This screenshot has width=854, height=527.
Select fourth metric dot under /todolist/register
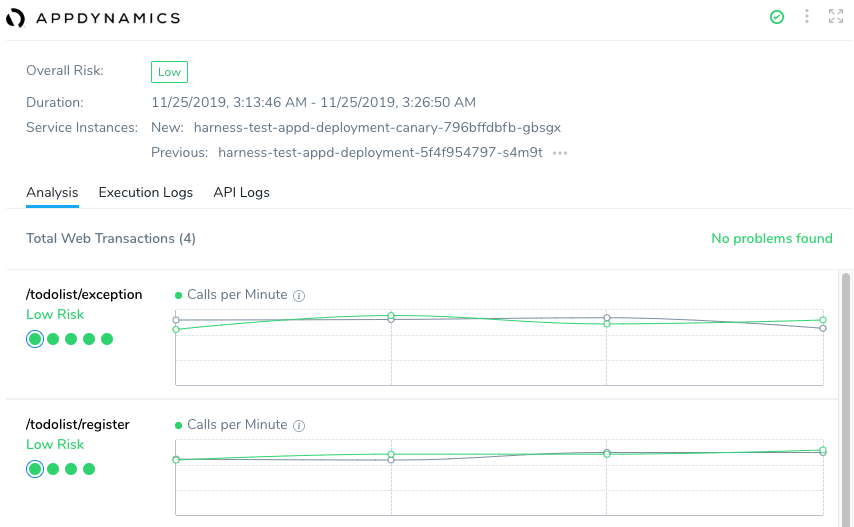(x=89, y=469)
